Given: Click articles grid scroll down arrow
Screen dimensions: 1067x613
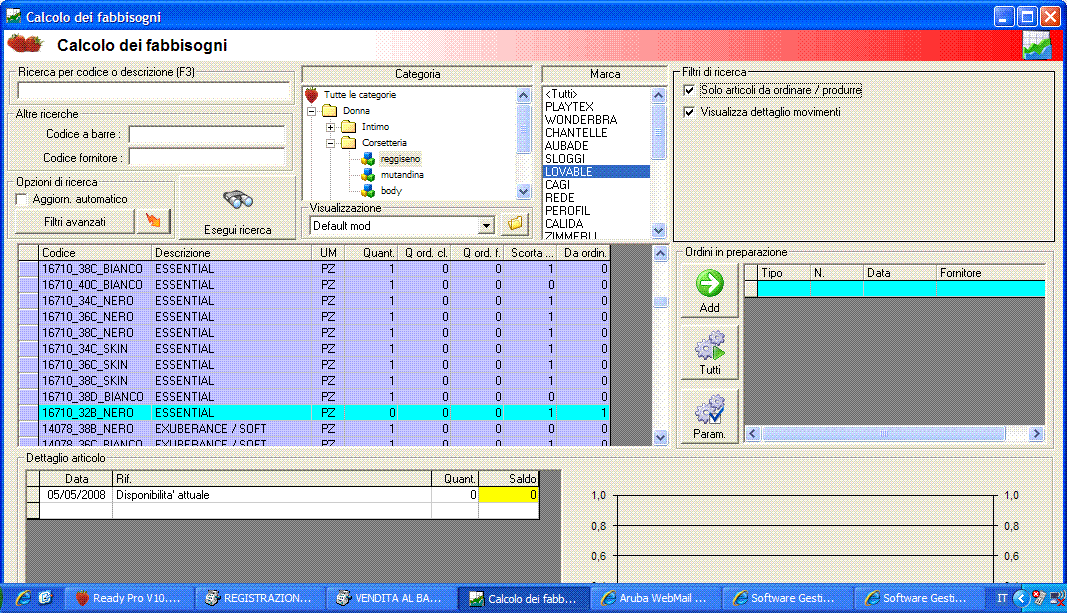Looking at the screenshot, I should click(660, 437).
